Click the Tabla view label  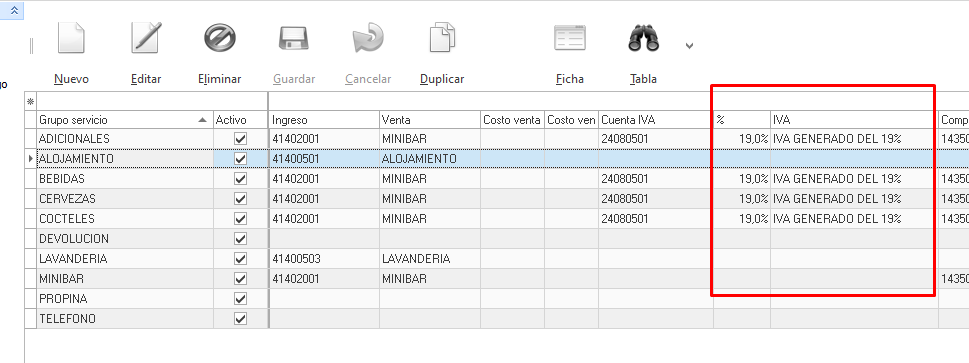tap(643, 79)
